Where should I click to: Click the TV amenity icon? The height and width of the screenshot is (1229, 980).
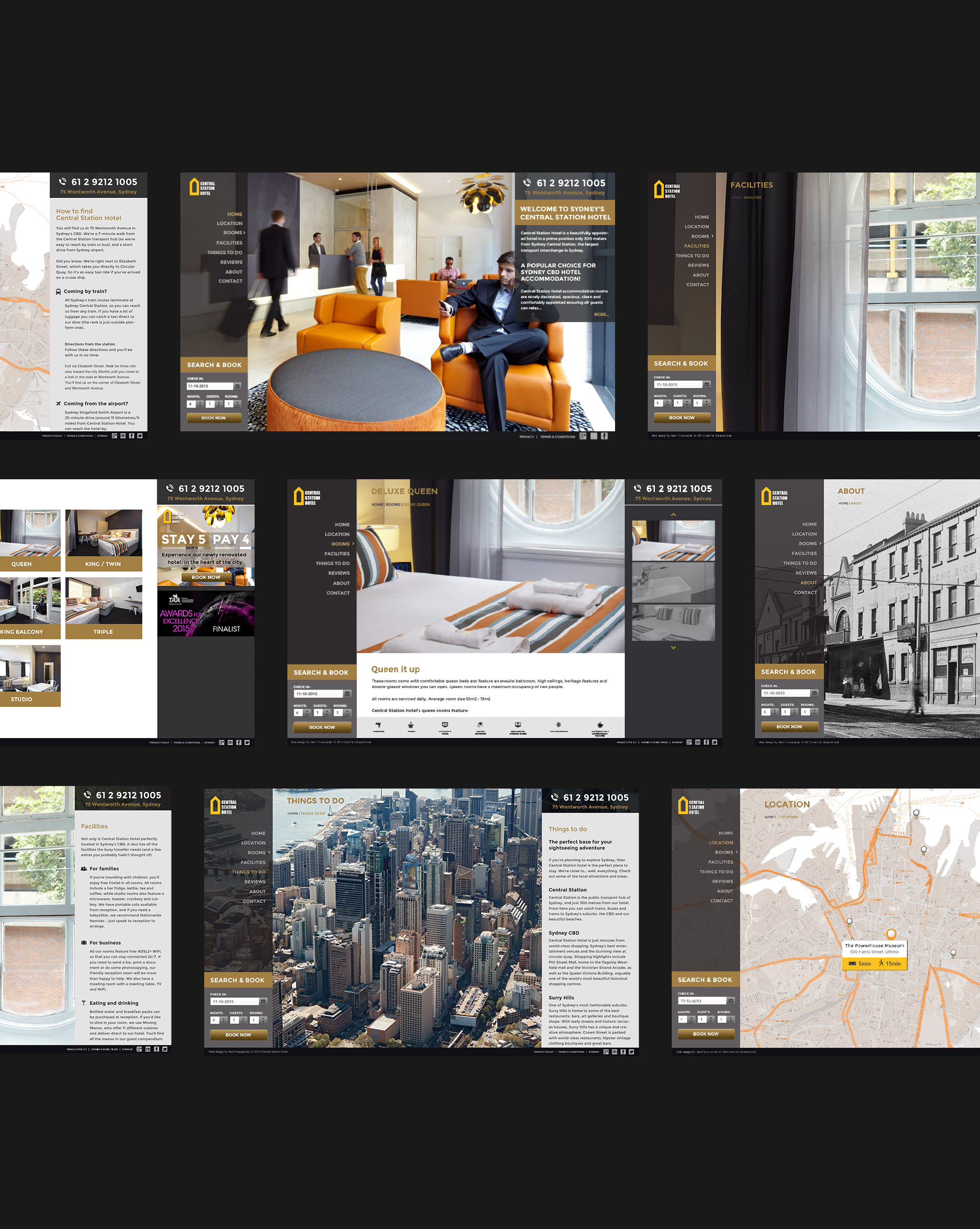coord(445,725)
